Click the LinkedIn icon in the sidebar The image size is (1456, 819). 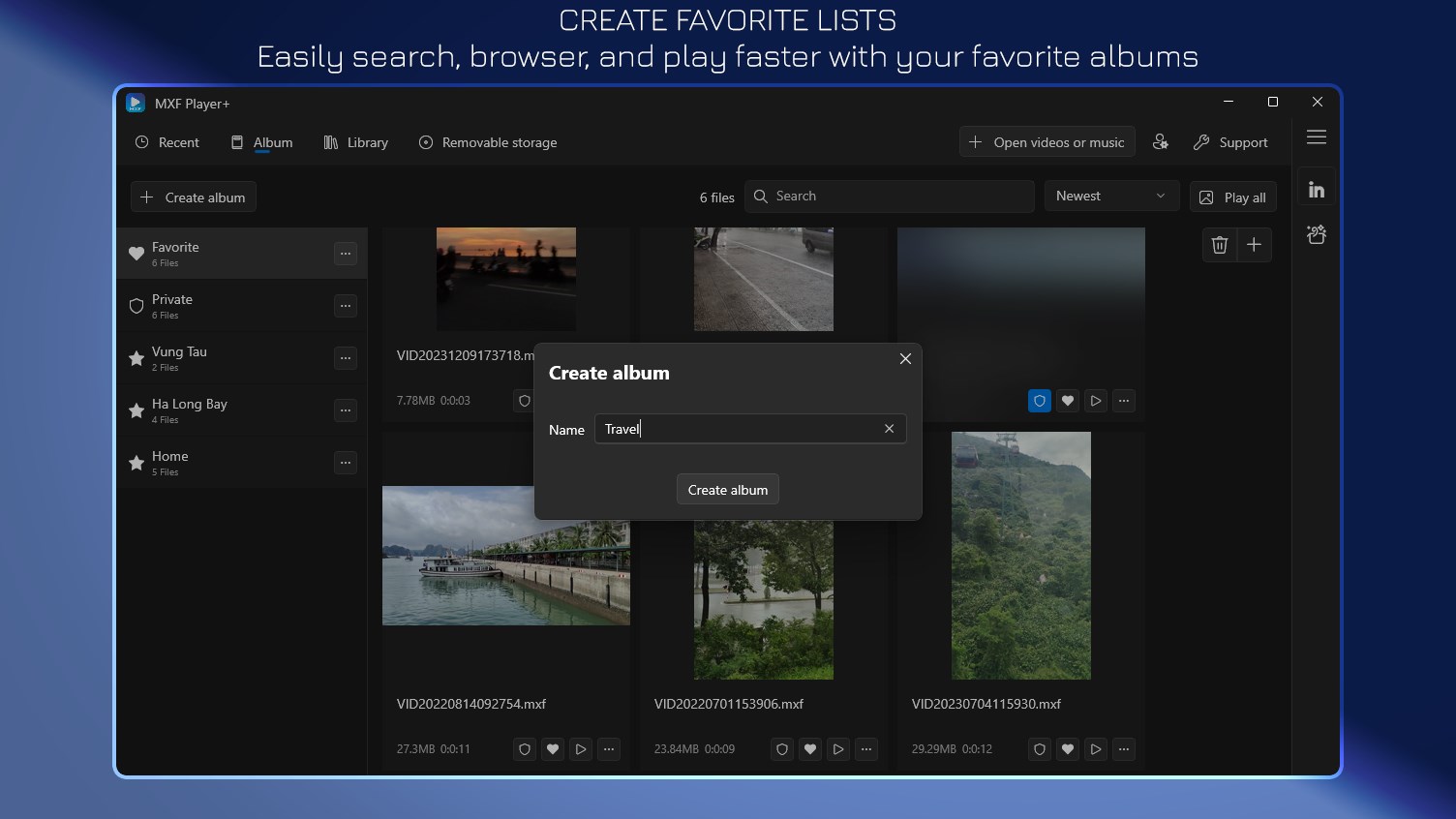(x=1317, y=188)
